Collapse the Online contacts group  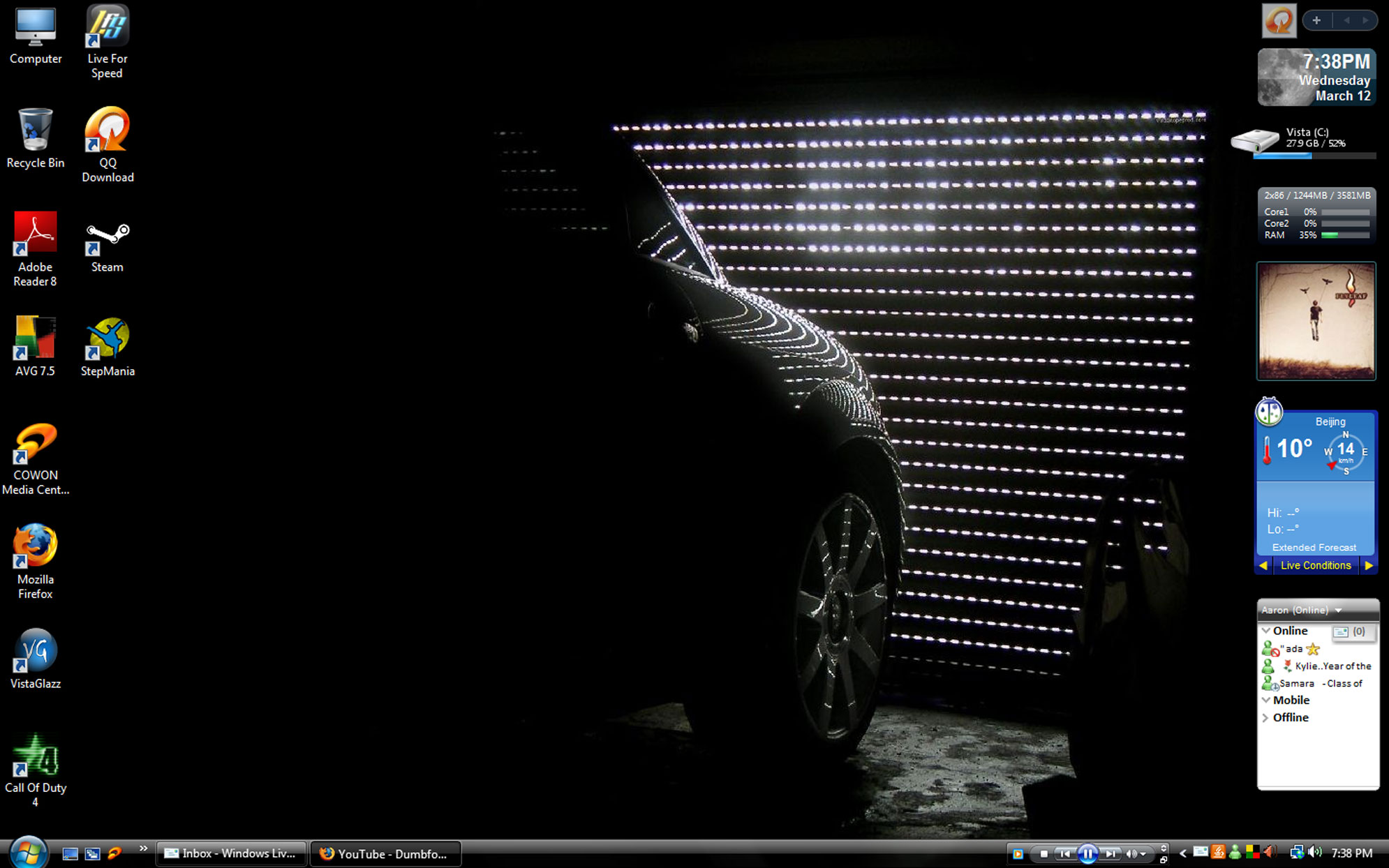coord(1265,631)
